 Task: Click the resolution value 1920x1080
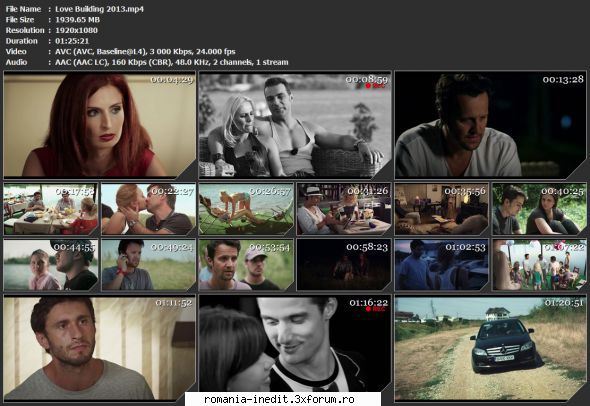(76, 30)
